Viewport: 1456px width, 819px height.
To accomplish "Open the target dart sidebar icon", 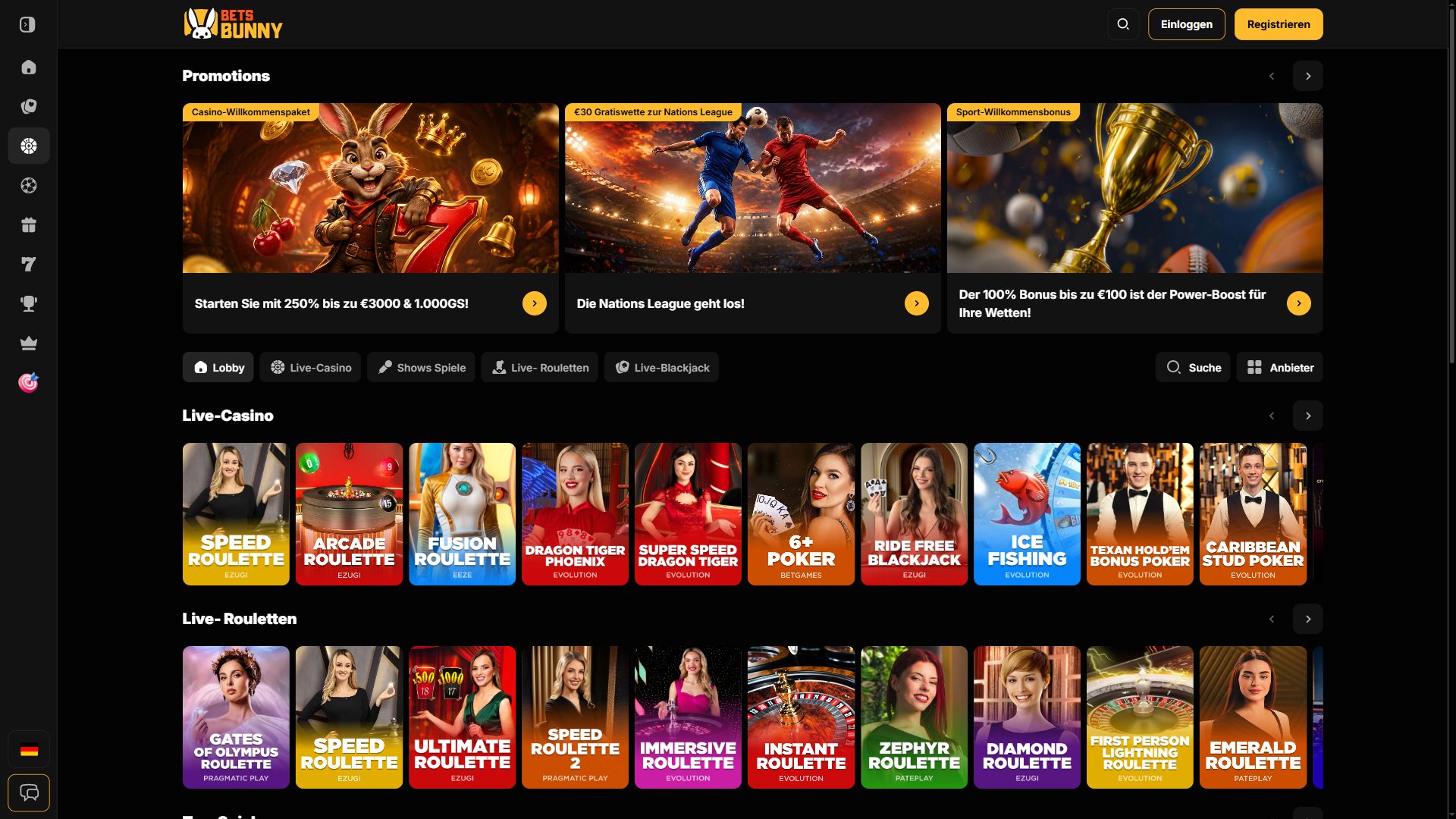I will (x=29, y=383).
